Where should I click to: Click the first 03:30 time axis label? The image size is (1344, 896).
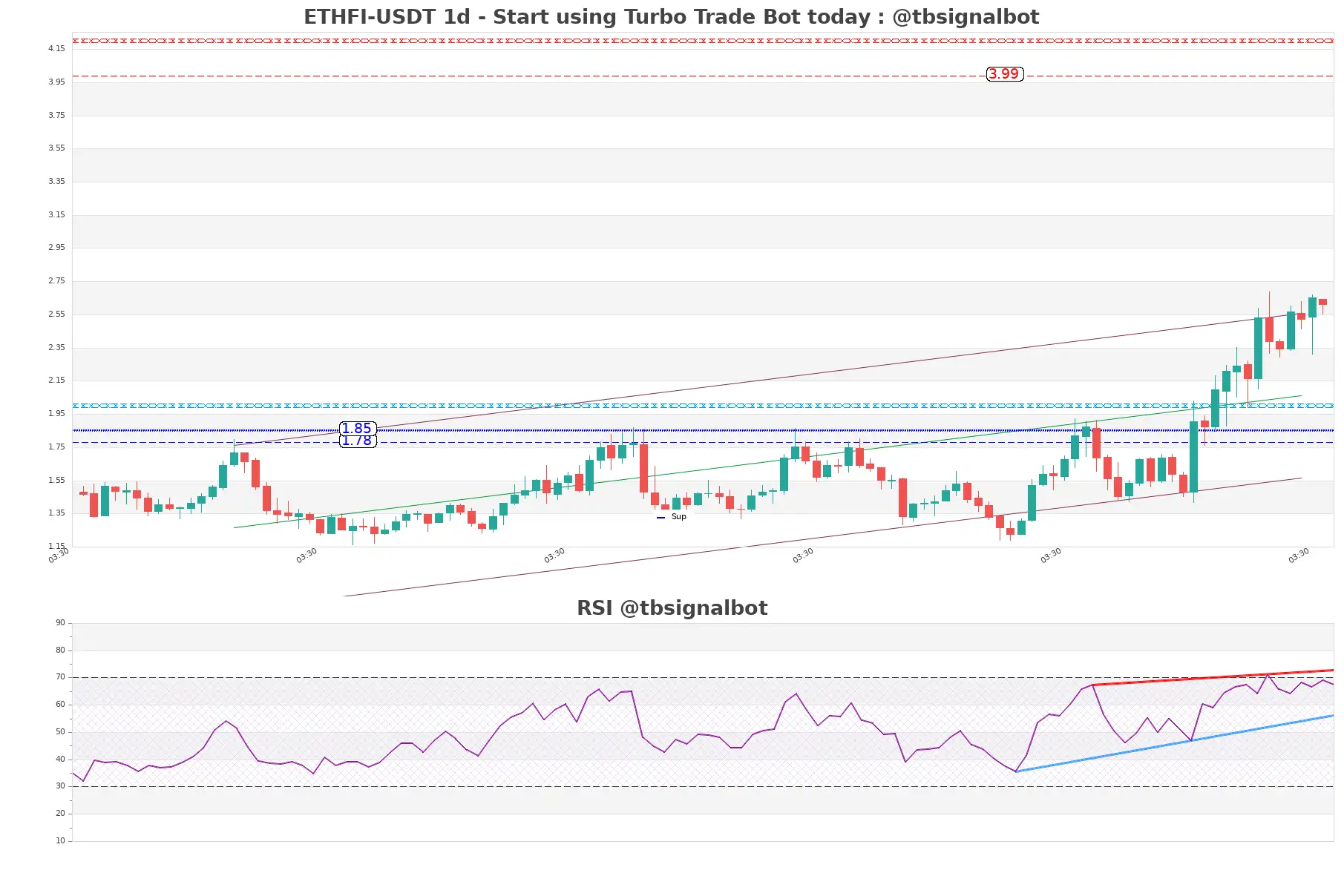[x=59, y=556]
